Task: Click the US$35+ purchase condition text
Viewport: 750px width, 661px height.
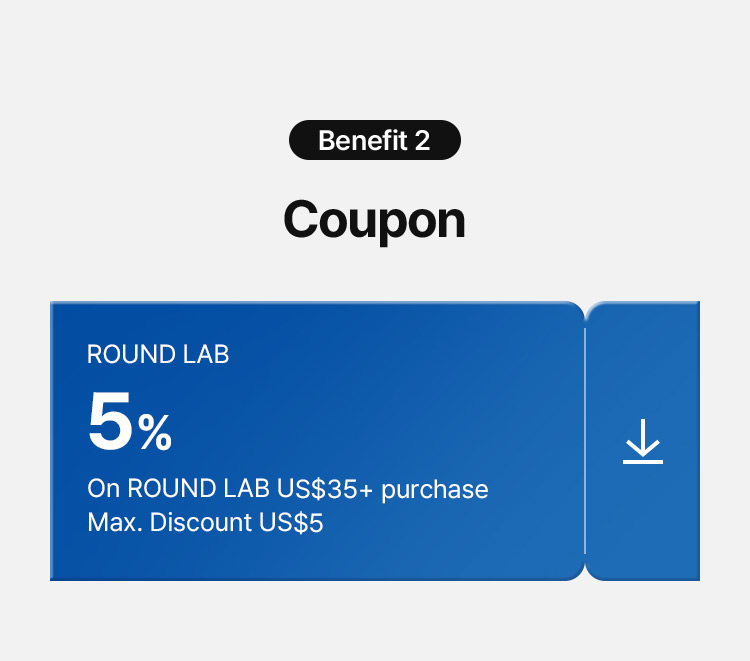Action: 288,489
